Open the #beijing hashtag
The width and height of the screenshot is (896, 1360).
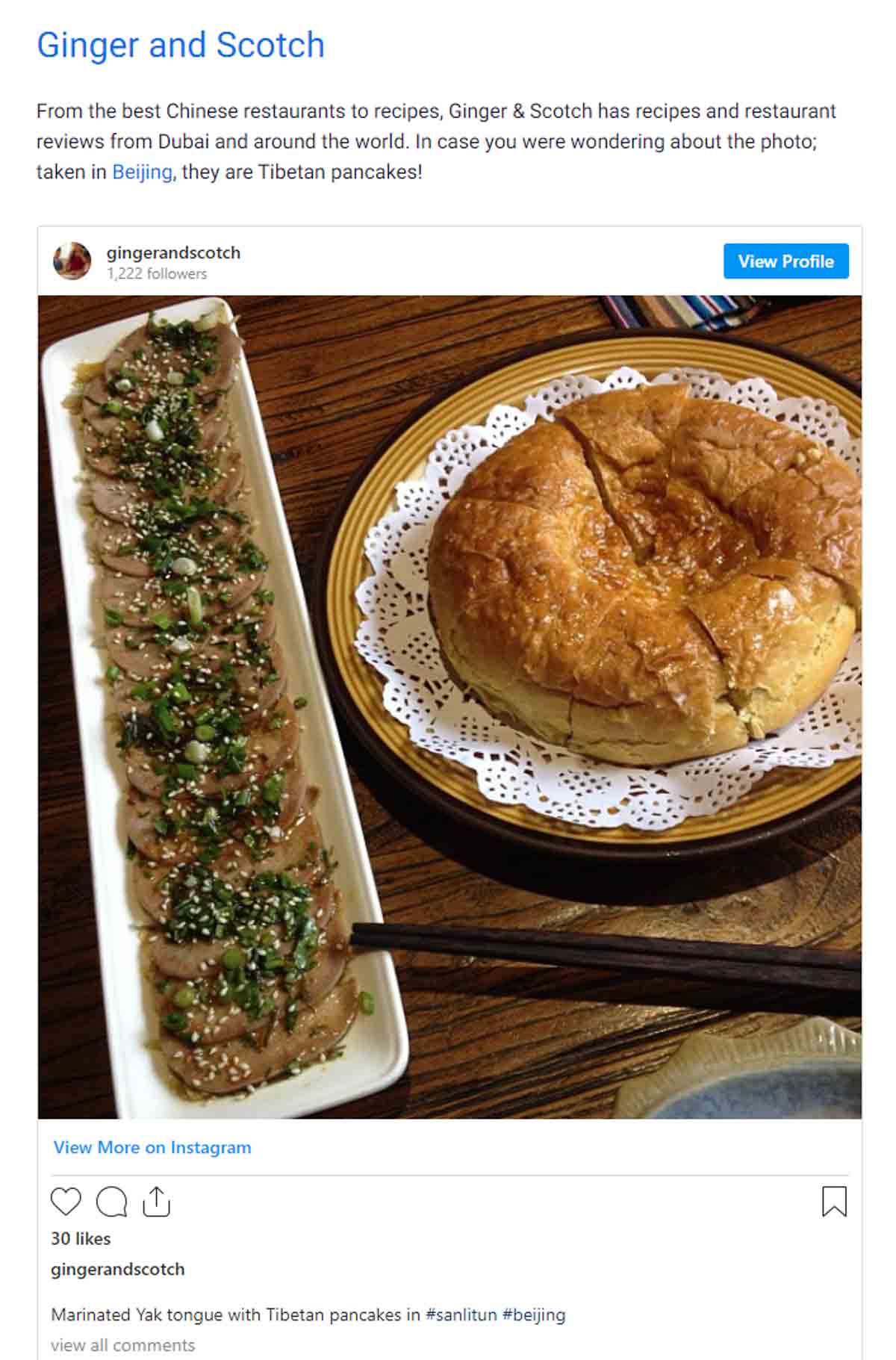[534, 1314]
